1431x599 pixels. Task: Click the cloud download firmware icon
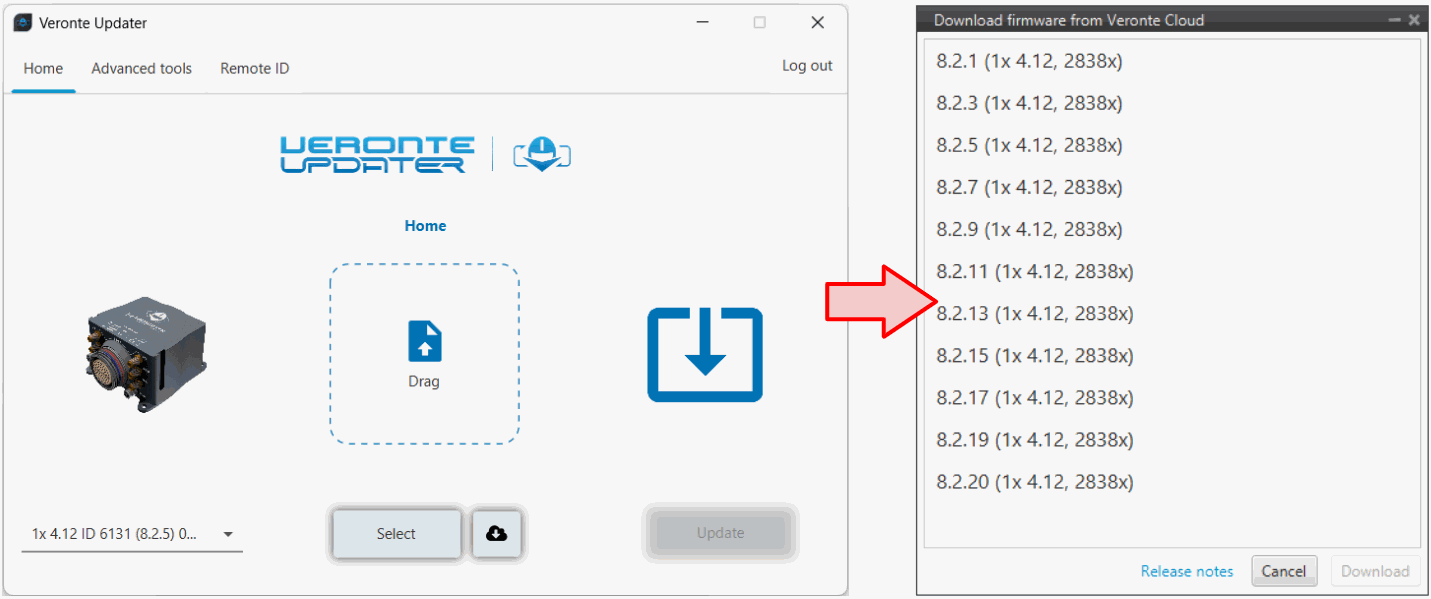(x=496, y=534)
